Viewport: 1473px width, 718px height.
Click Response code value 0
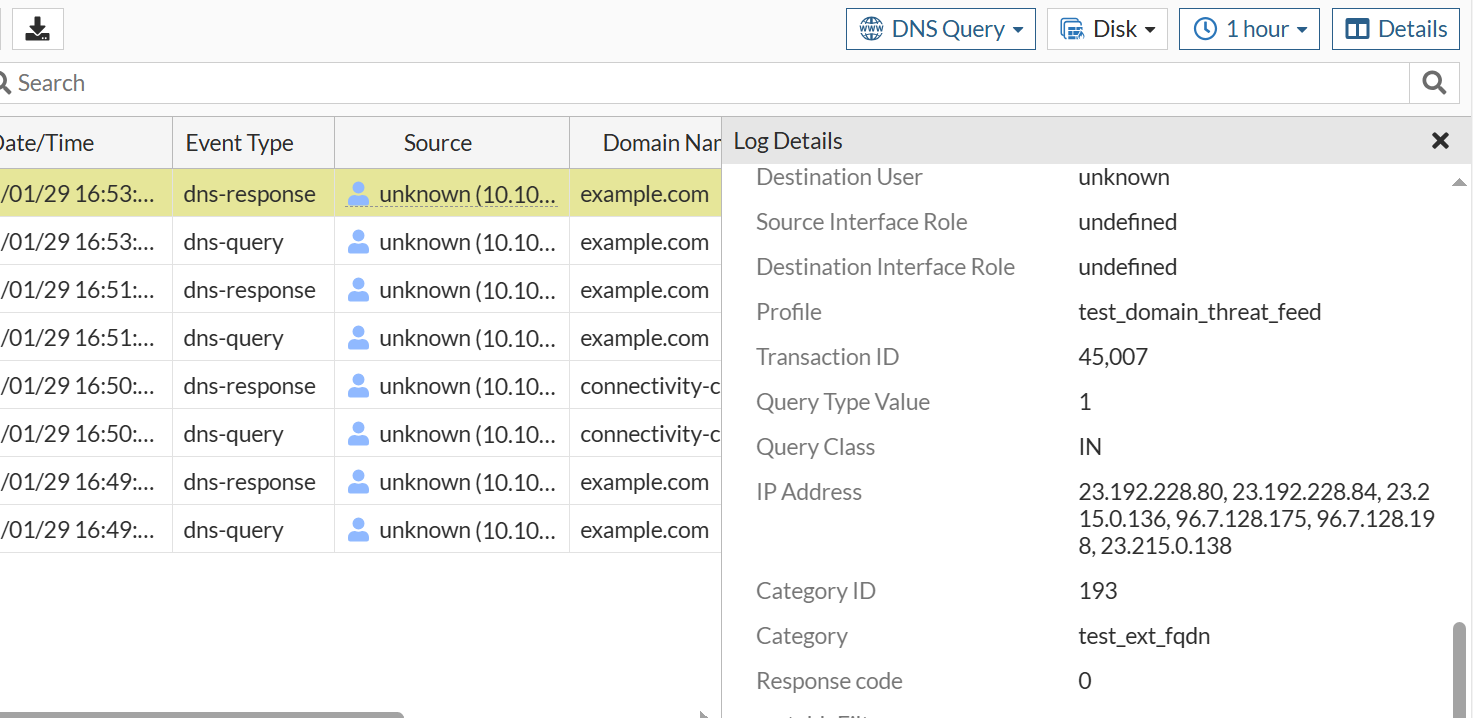point(1085,681)
